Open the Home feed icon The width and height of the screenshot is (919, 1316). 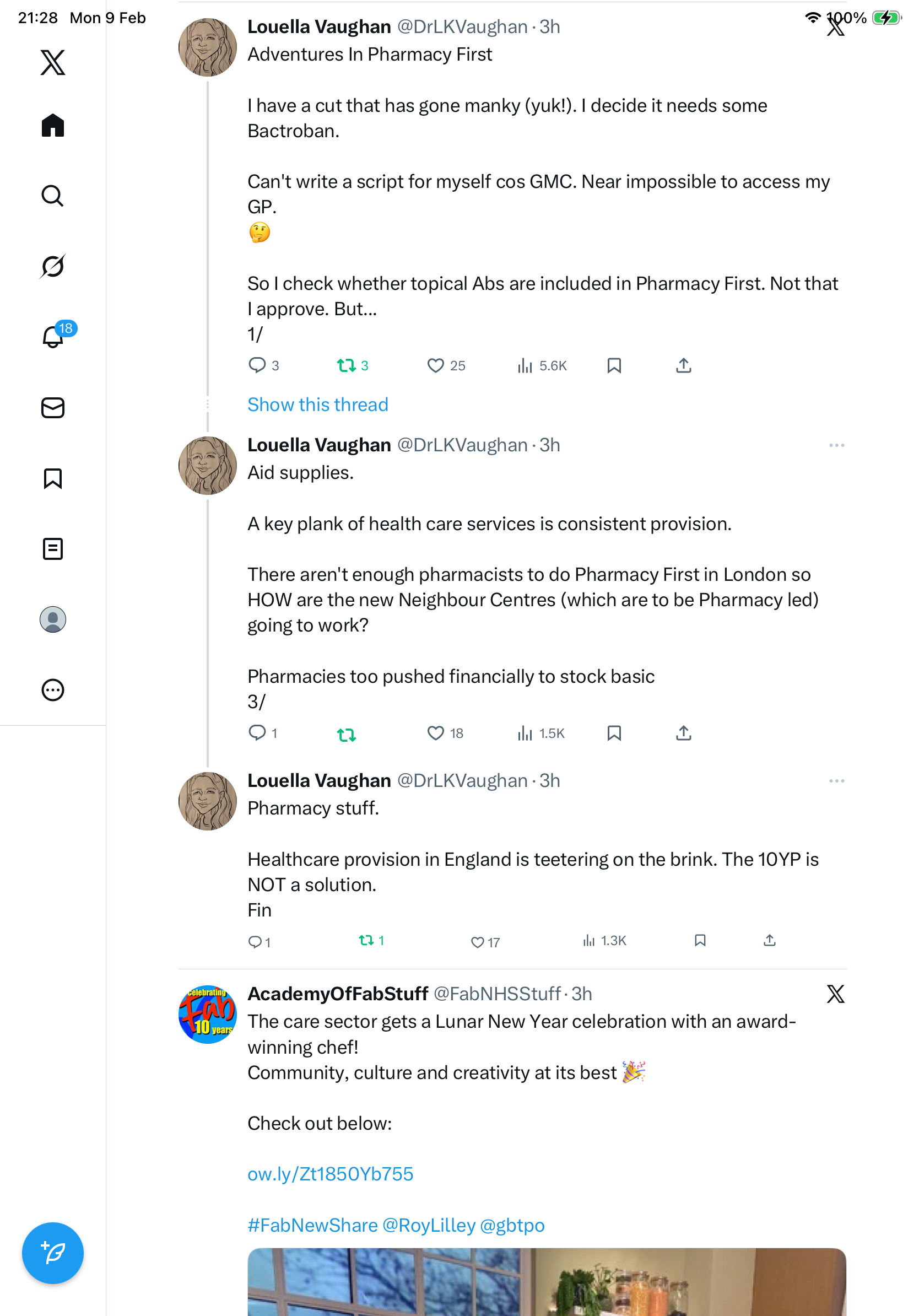pyautogui.click(x=53, y=125)
